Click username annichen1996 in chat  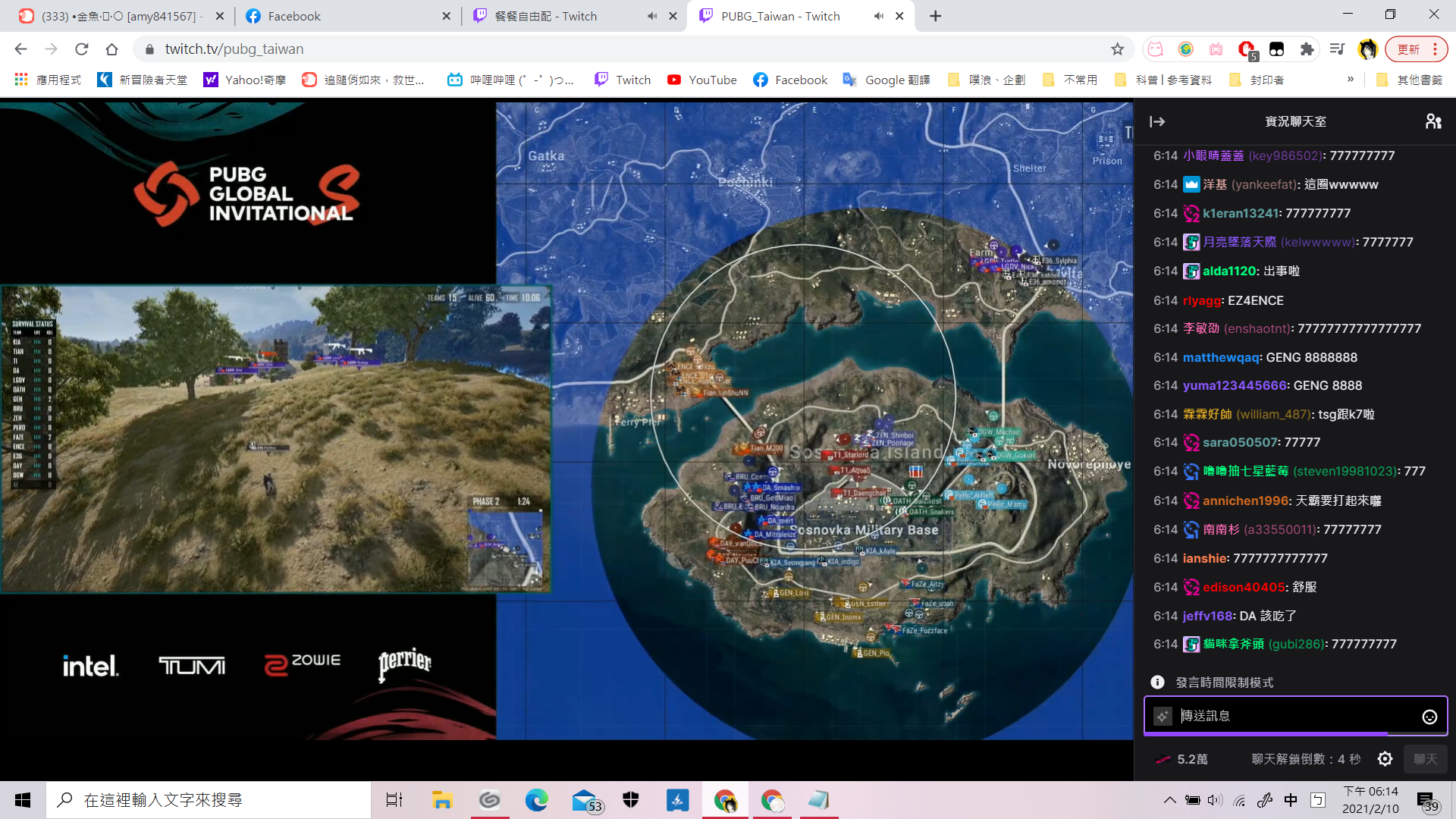click(1246, 500)
